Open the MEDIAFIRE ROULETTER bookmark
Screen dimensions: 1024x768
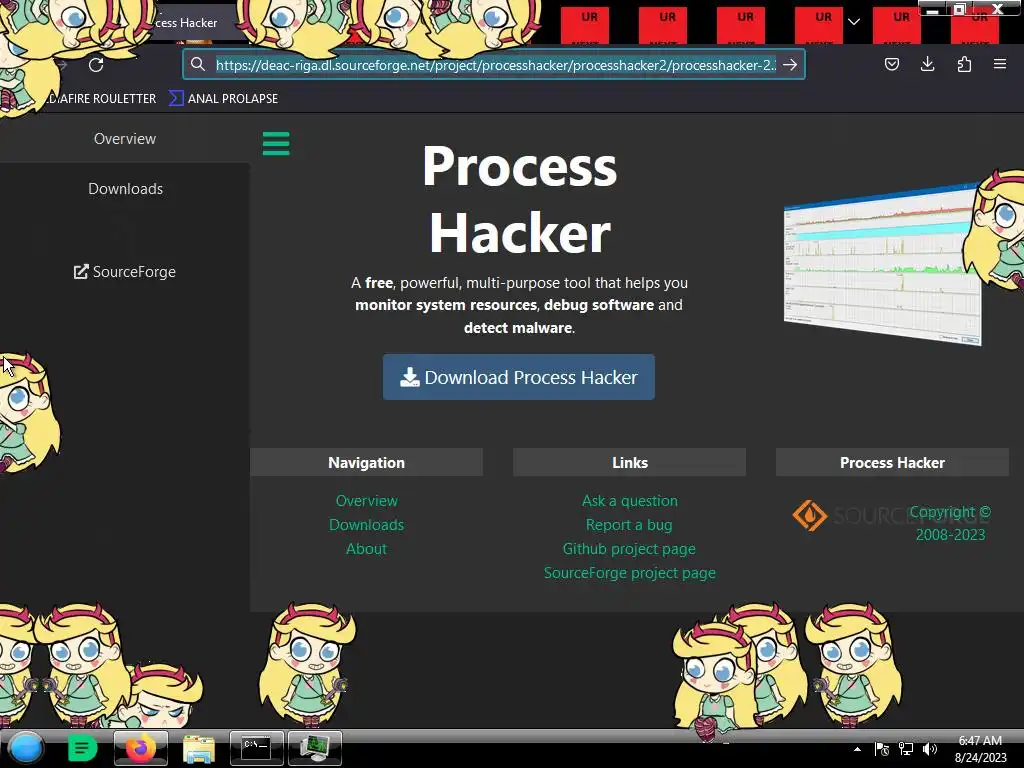click(101, 99)
